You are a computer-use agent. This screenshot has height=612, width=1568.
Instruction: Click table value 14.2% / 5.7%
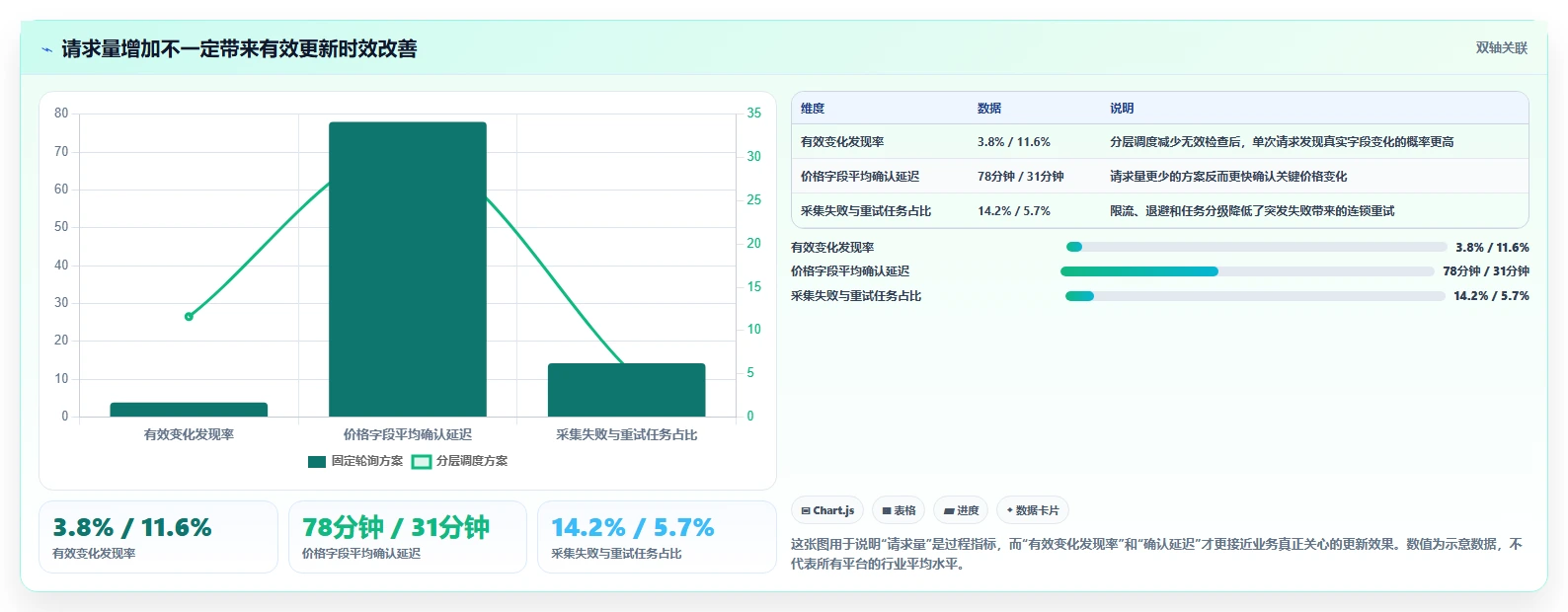click(x=1014, y=211)
